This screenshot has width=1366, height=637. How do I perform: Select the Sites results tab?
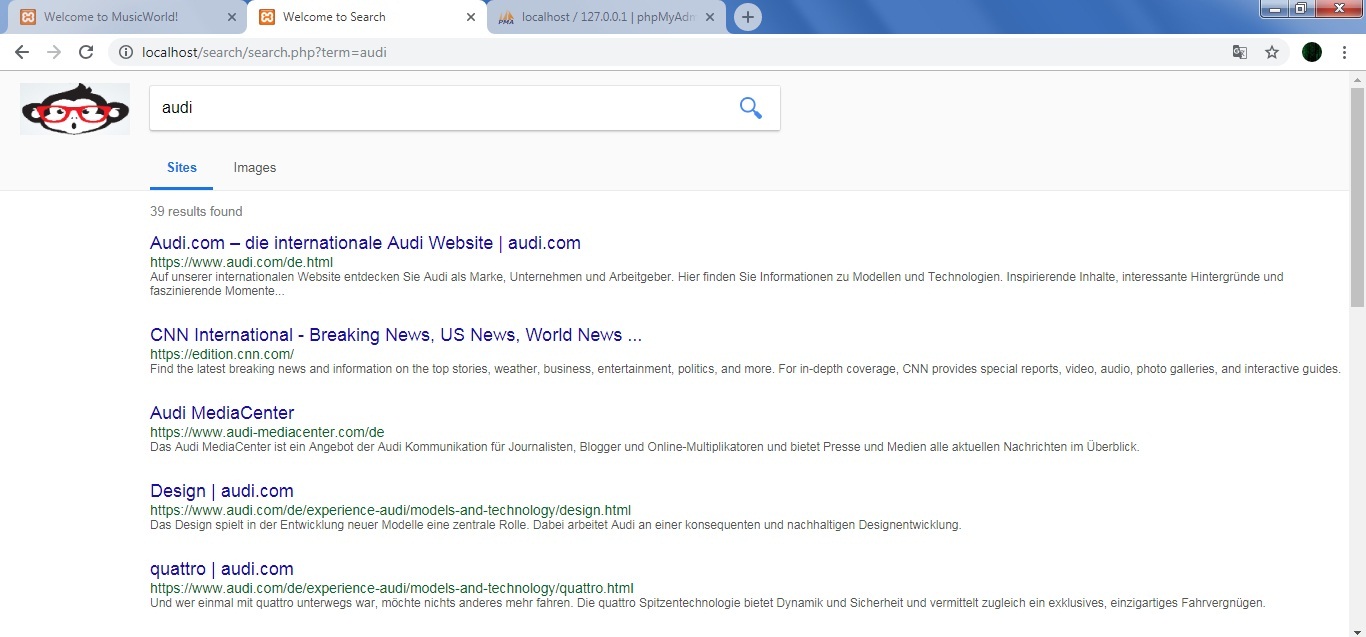click(182, 168)
